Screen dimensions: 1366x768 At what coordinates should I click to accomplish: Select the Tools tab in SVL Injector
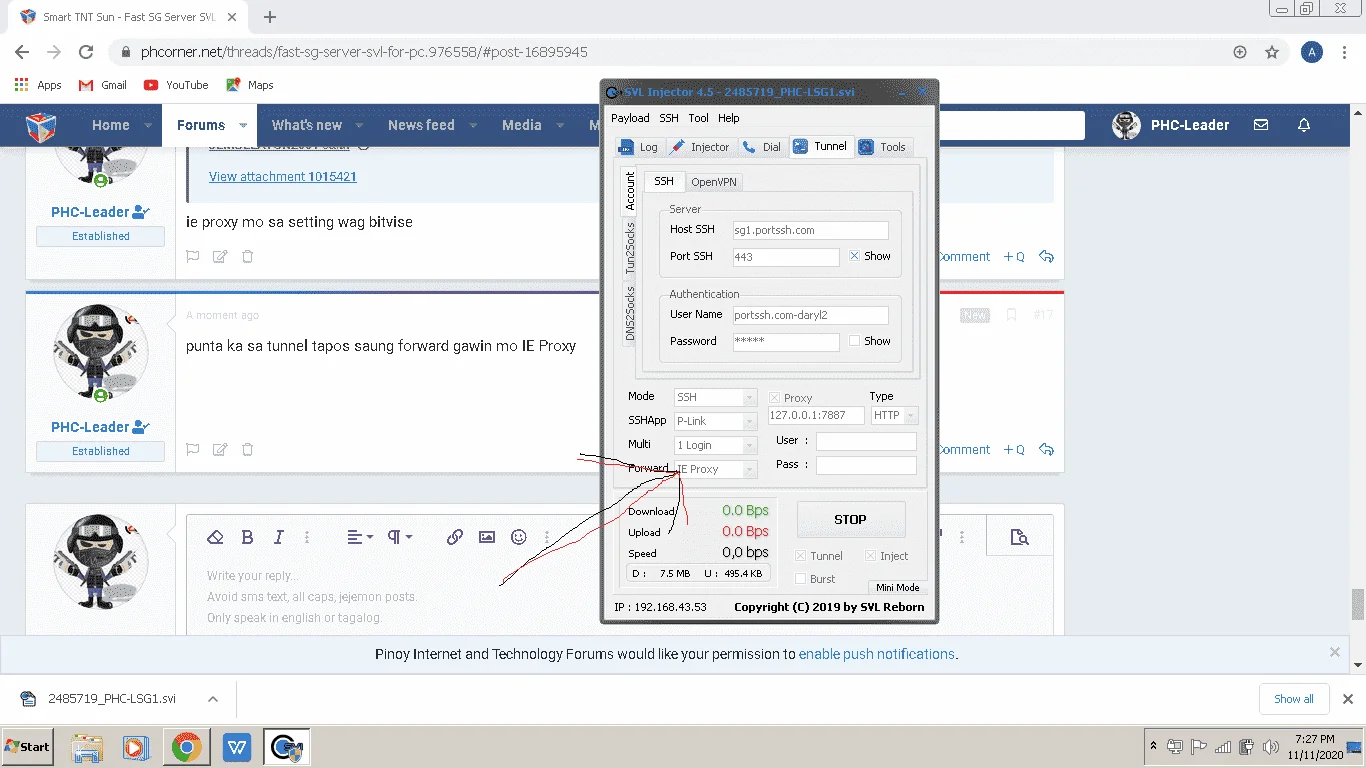pos(882,147)
